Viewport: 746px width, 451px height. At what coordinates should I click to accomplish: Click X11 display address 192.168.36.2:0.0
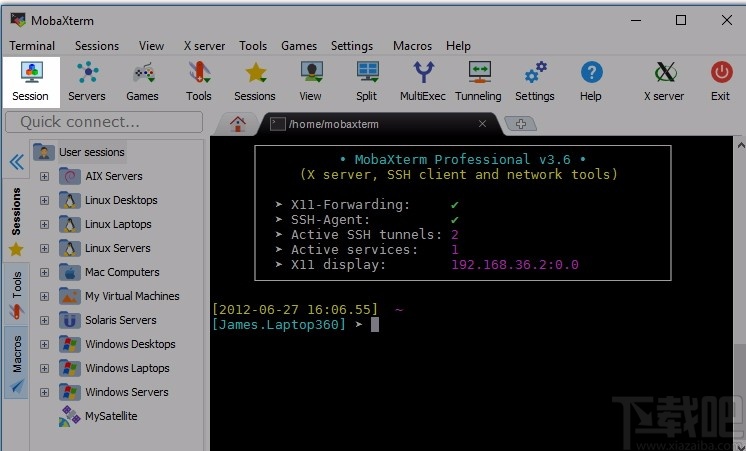point(515,265)
